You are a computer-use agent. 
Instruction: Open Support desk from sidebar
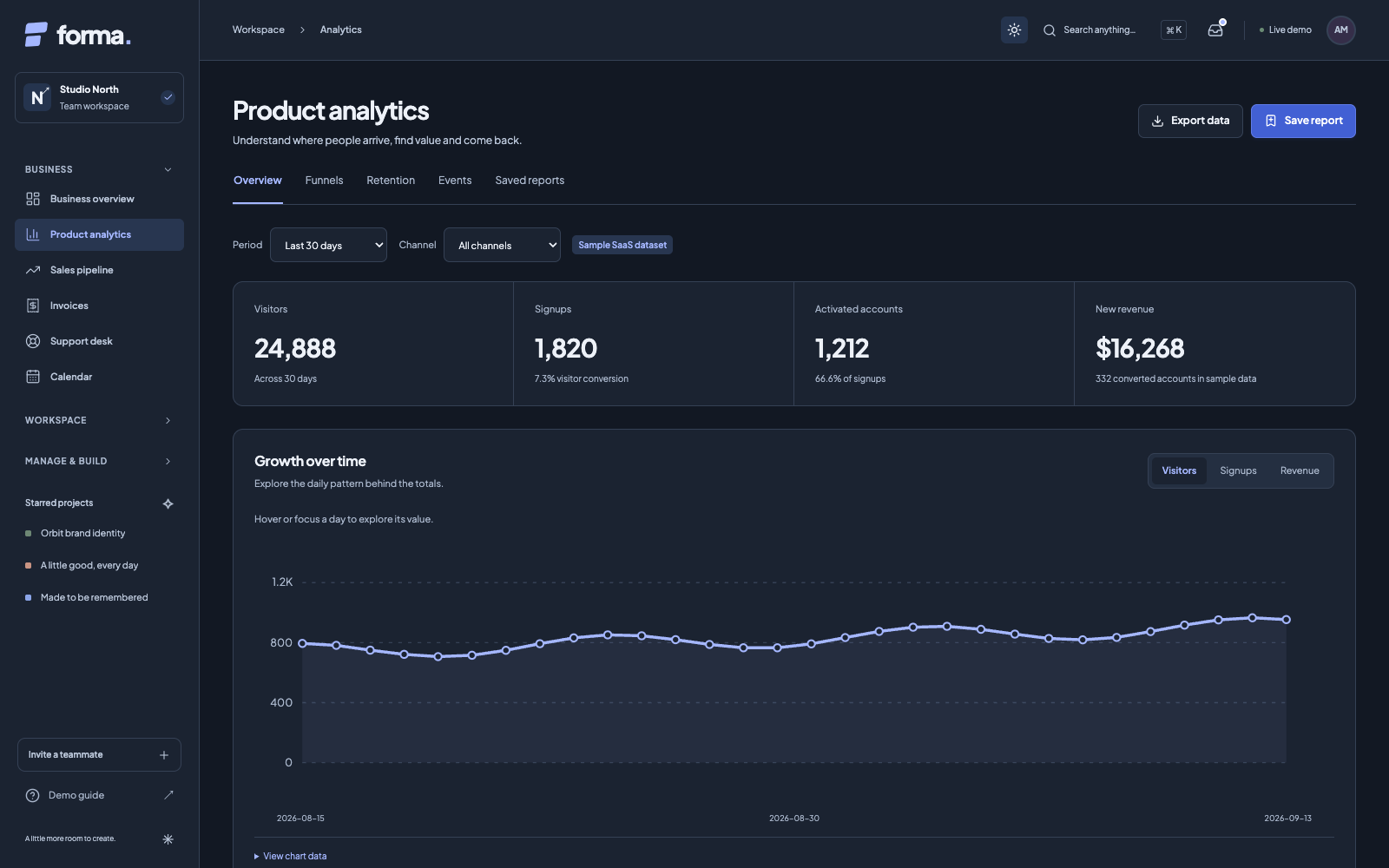99,341
